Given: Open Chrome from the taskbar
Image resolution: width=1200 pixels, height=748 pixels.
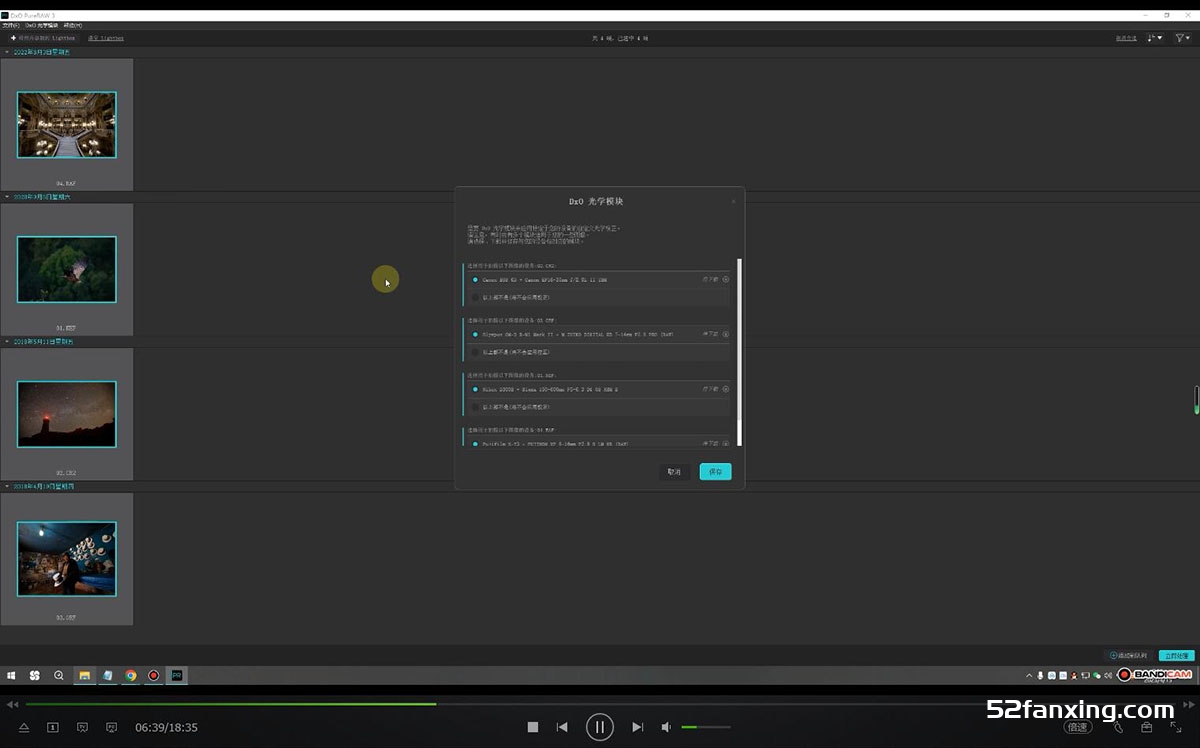Looking at the screenshot, I should click(131, 675).
